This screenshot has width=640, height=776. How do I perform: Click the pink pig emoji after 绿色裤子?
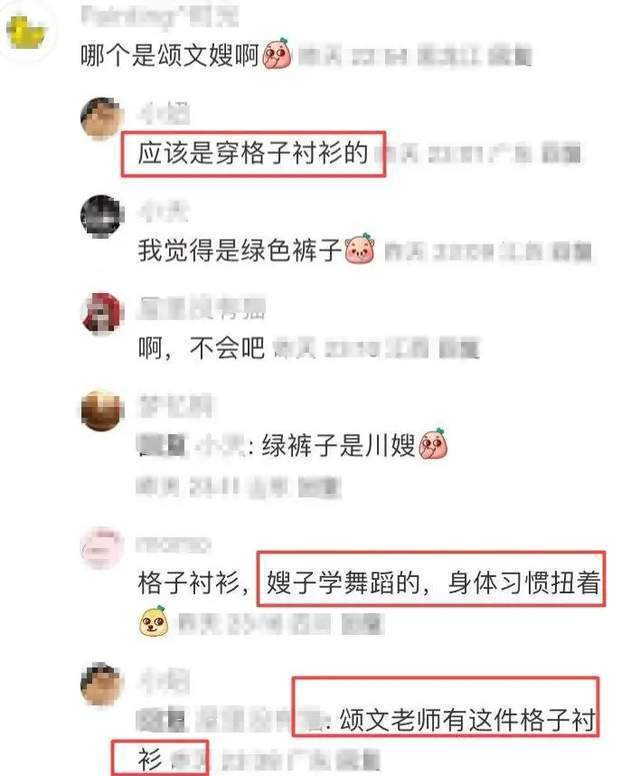click(x=359, y=249)
